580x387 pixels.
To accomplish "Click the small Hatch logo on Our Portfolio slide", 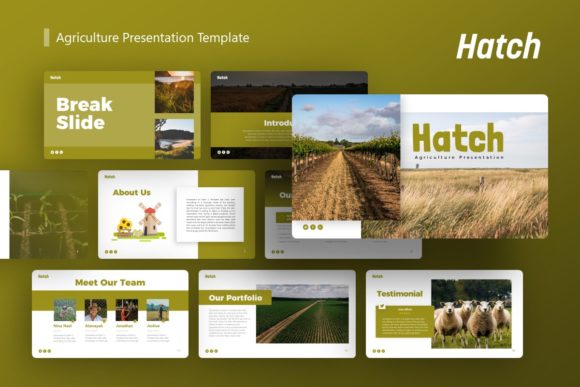I will [210, 276].
